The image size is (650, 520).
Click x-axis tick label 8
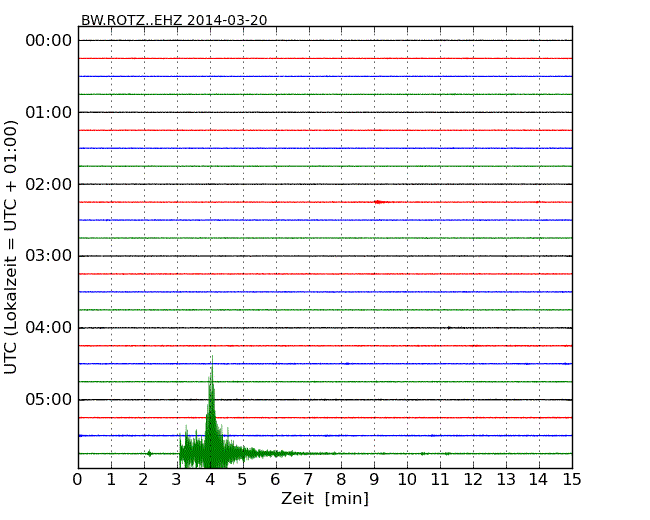(x=341, y=480)
